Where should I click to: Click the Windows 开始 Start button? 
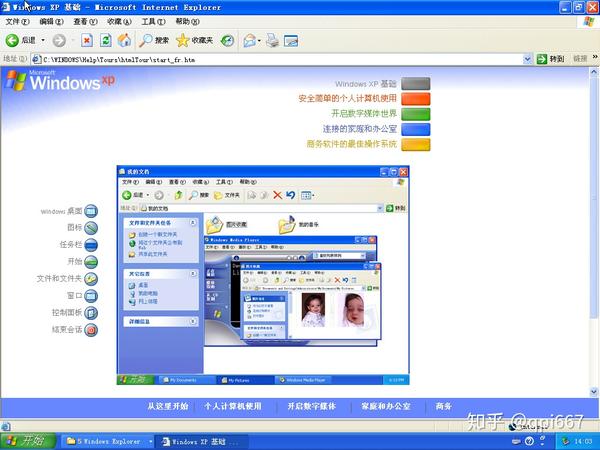pyautogui.click(x=28, y=441)
